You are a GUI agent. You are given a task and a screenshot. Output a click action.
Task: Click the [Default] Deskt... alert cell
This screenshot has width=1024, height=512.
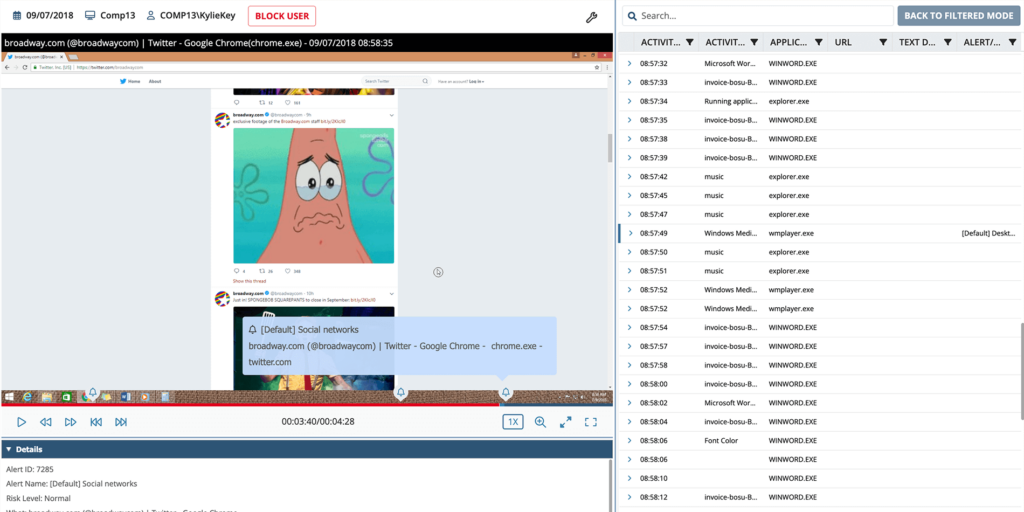pos(989,233)
